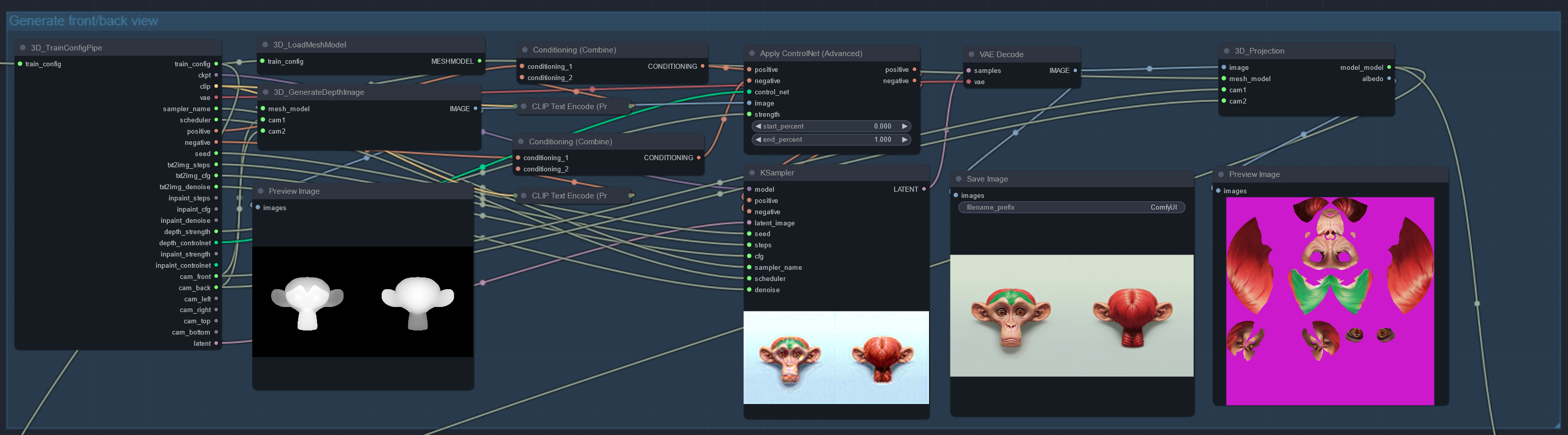
Task: Expand the topmost collapsed CLIP Text Encode node
Action: coord(523,107)
